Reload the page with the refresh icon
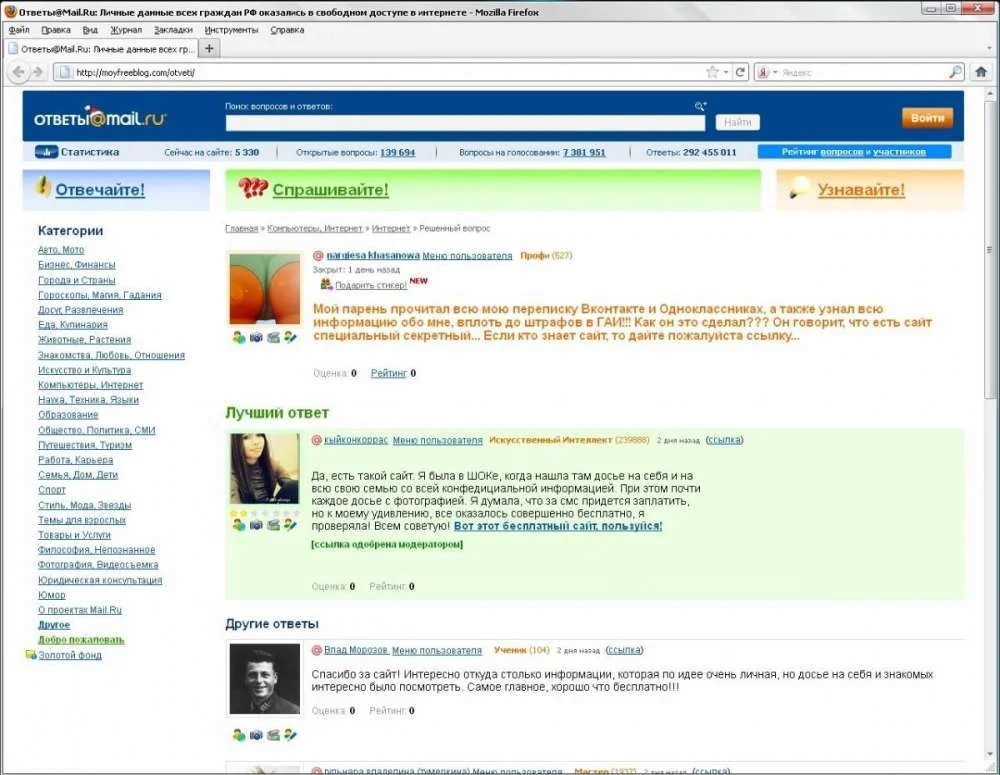 pyautogui.click(x=740, y=72)
